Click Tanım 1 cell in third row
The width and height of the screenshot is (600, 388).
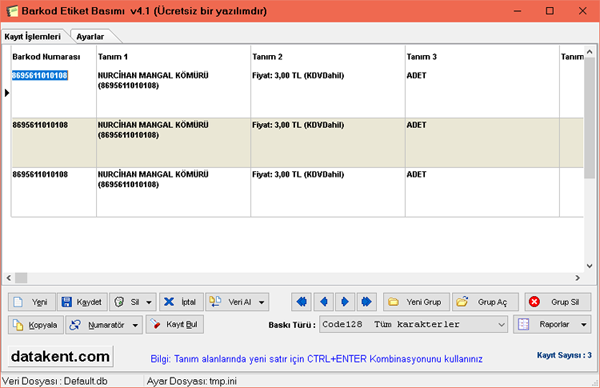point(174,192)
